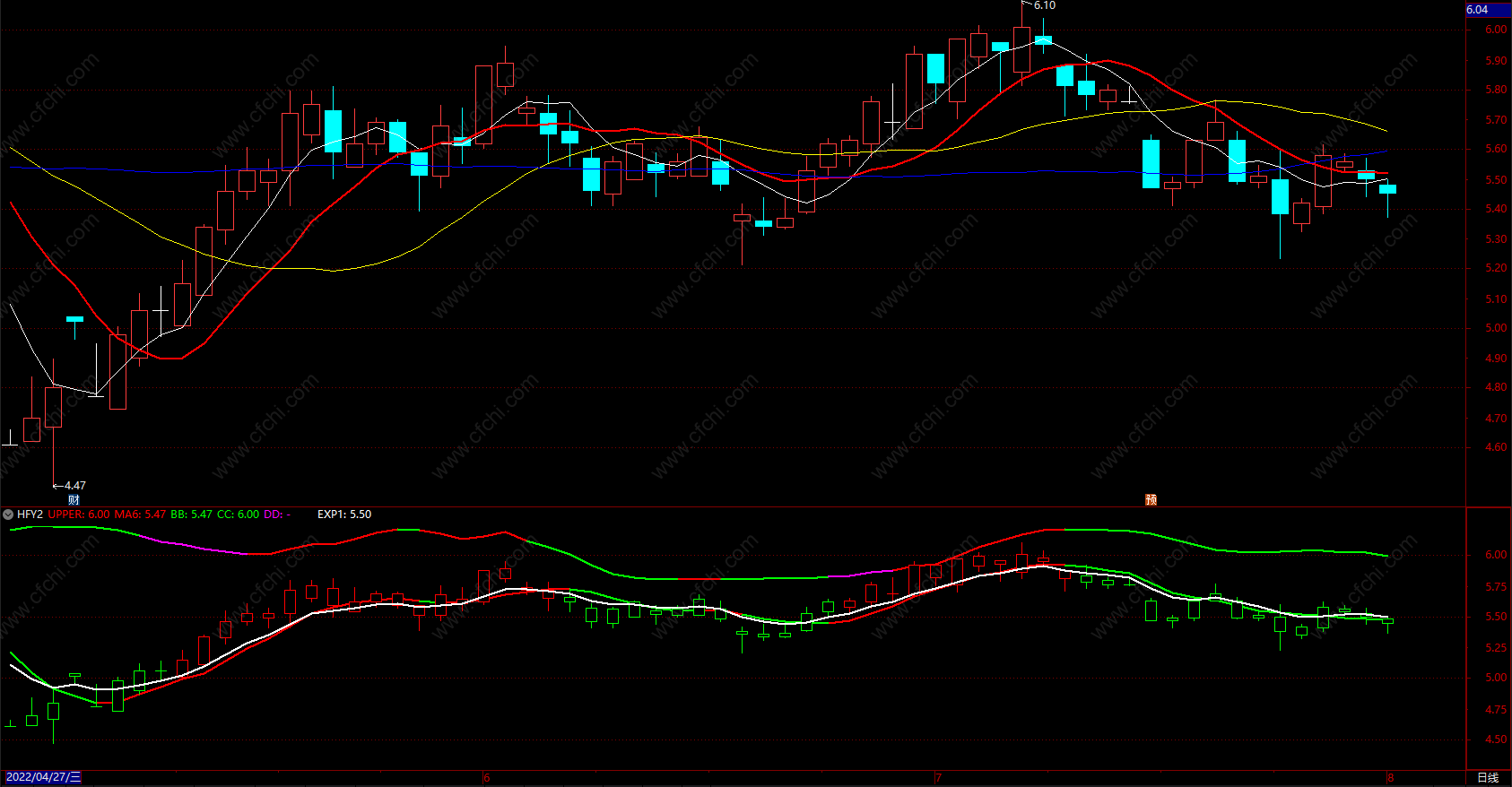Click the MA6: 5.47 indicator value

click(x=140, y=515)
